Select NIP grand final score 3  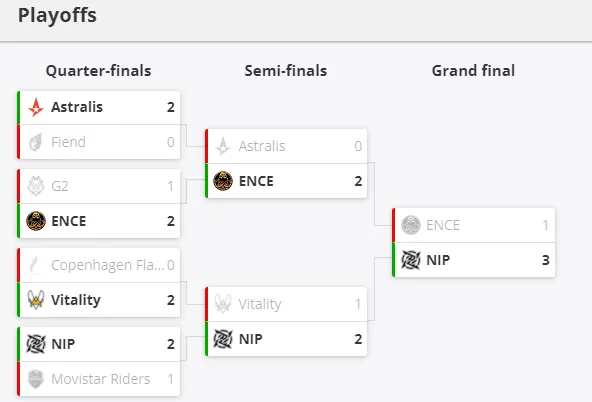click(x=546, y=260)
